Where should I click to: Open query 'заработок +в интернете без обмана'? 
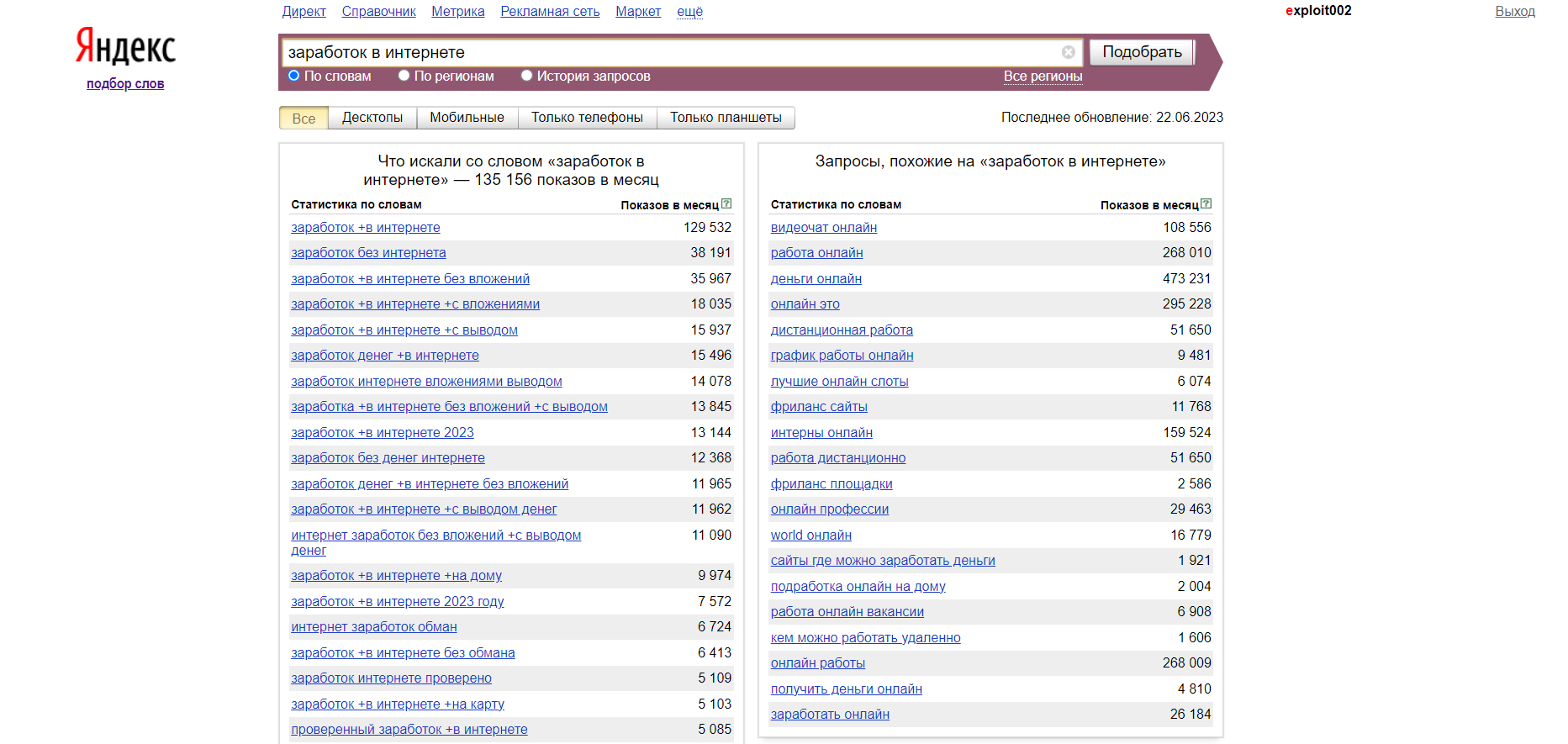click(403, 653)
